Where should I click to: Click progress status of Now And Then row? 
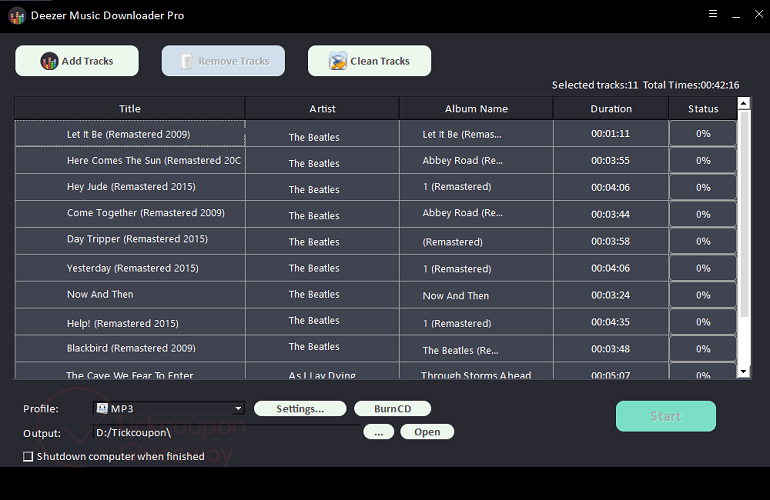point(703,295)
